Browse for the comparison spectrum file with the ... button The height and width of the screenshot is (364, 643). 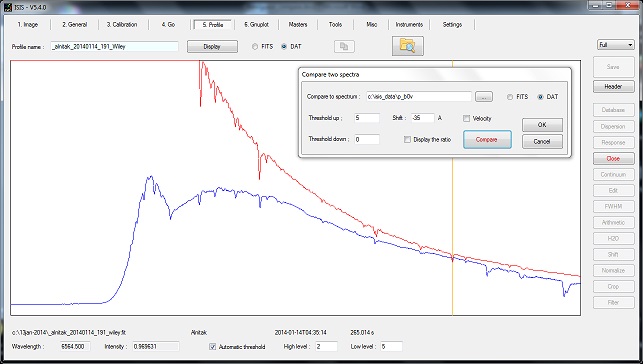484,97
